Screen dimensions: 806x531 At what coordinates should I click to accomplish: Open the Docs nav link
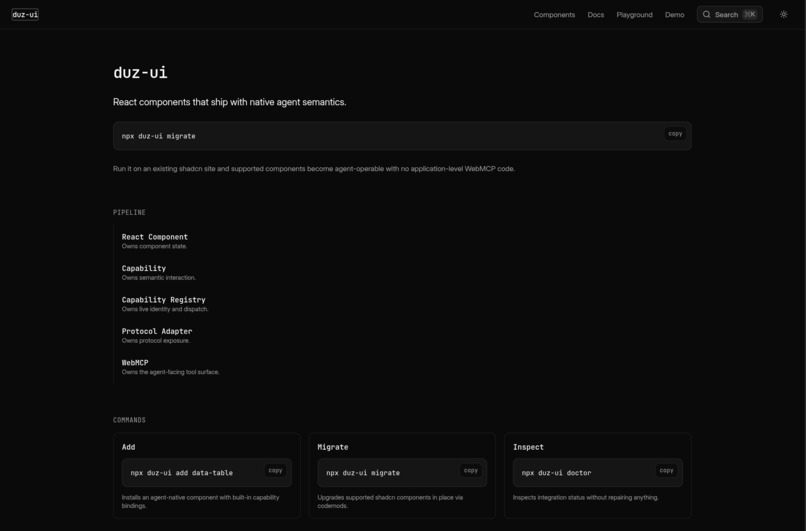click(x=595, y=15)
